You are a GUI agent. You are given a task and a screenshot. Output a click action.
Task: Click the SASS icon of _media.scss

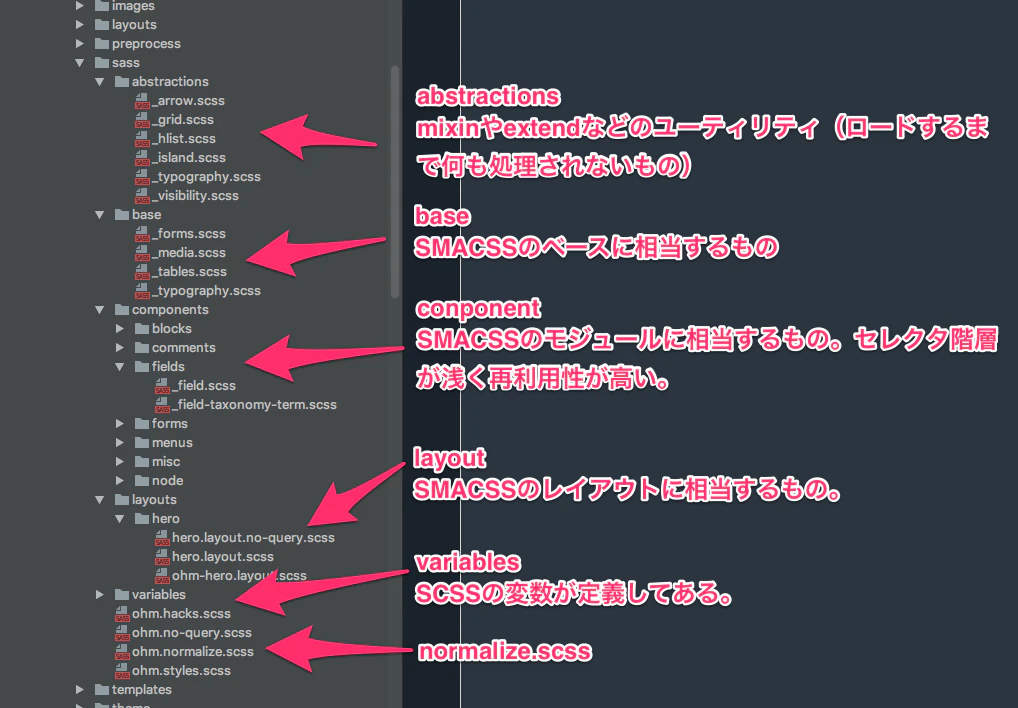(142, 252)
